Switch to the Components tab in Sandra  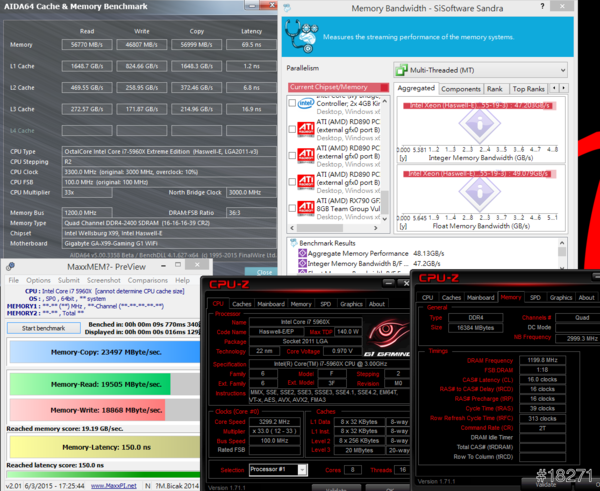[461, 89]
